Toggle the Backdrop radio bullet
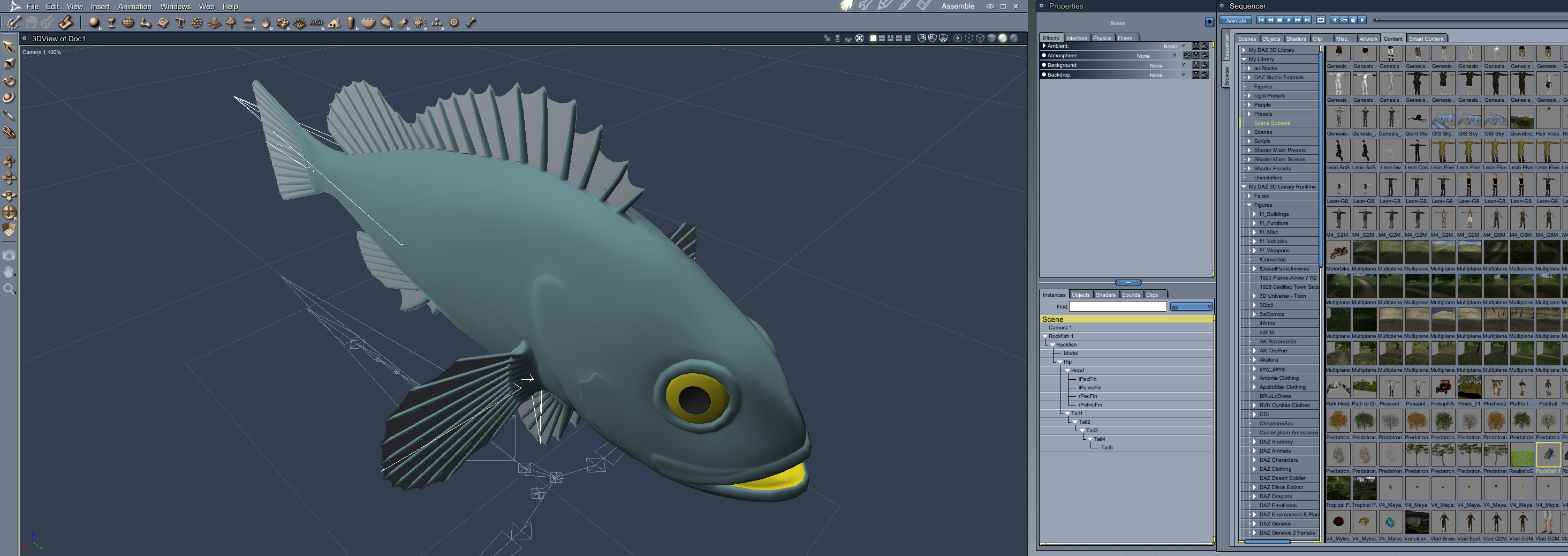The width and height of the screenshot is (1568, 556). point(1043,75)
